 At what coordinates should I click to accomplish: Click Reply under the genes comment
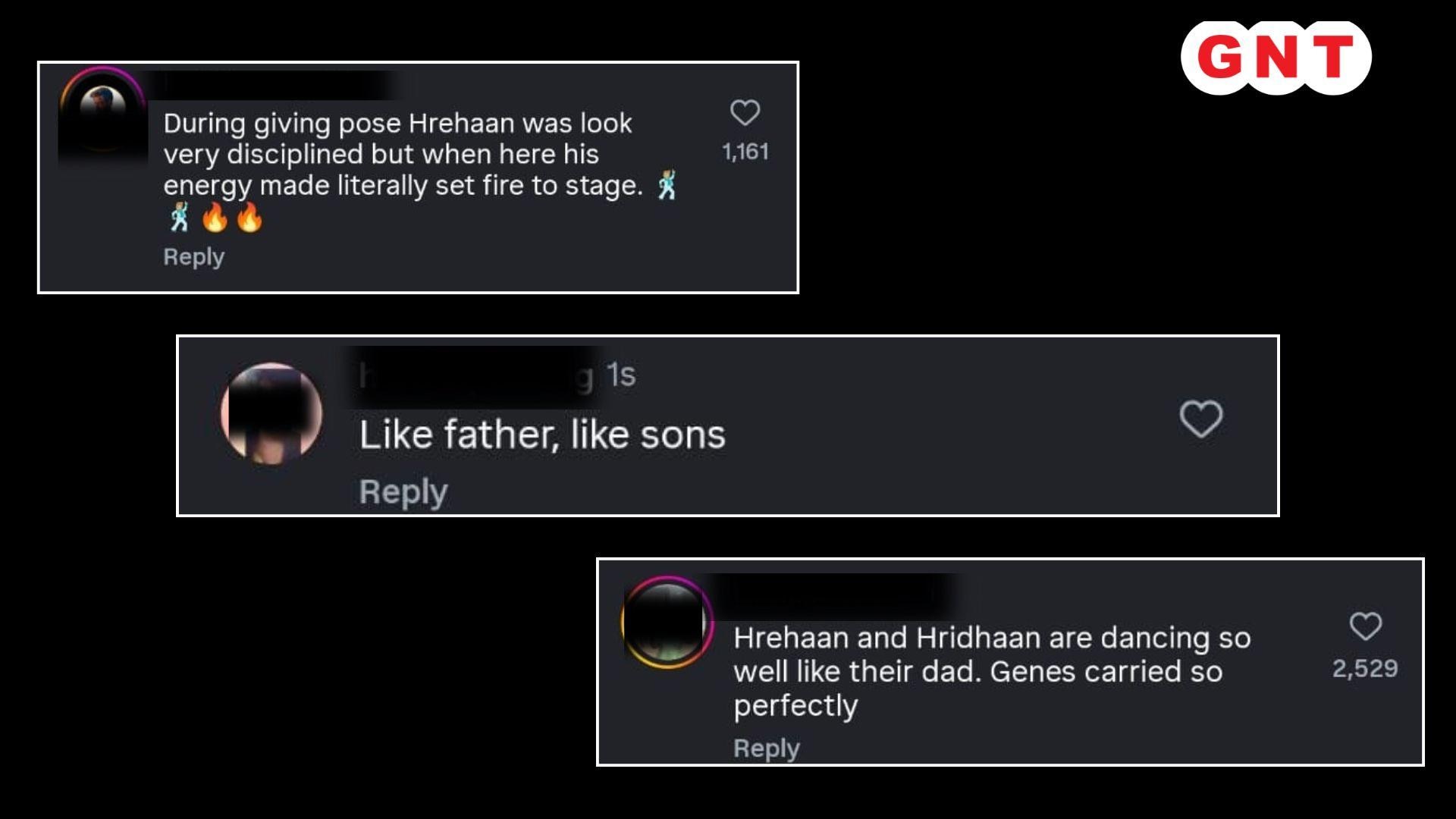(766, 747)
